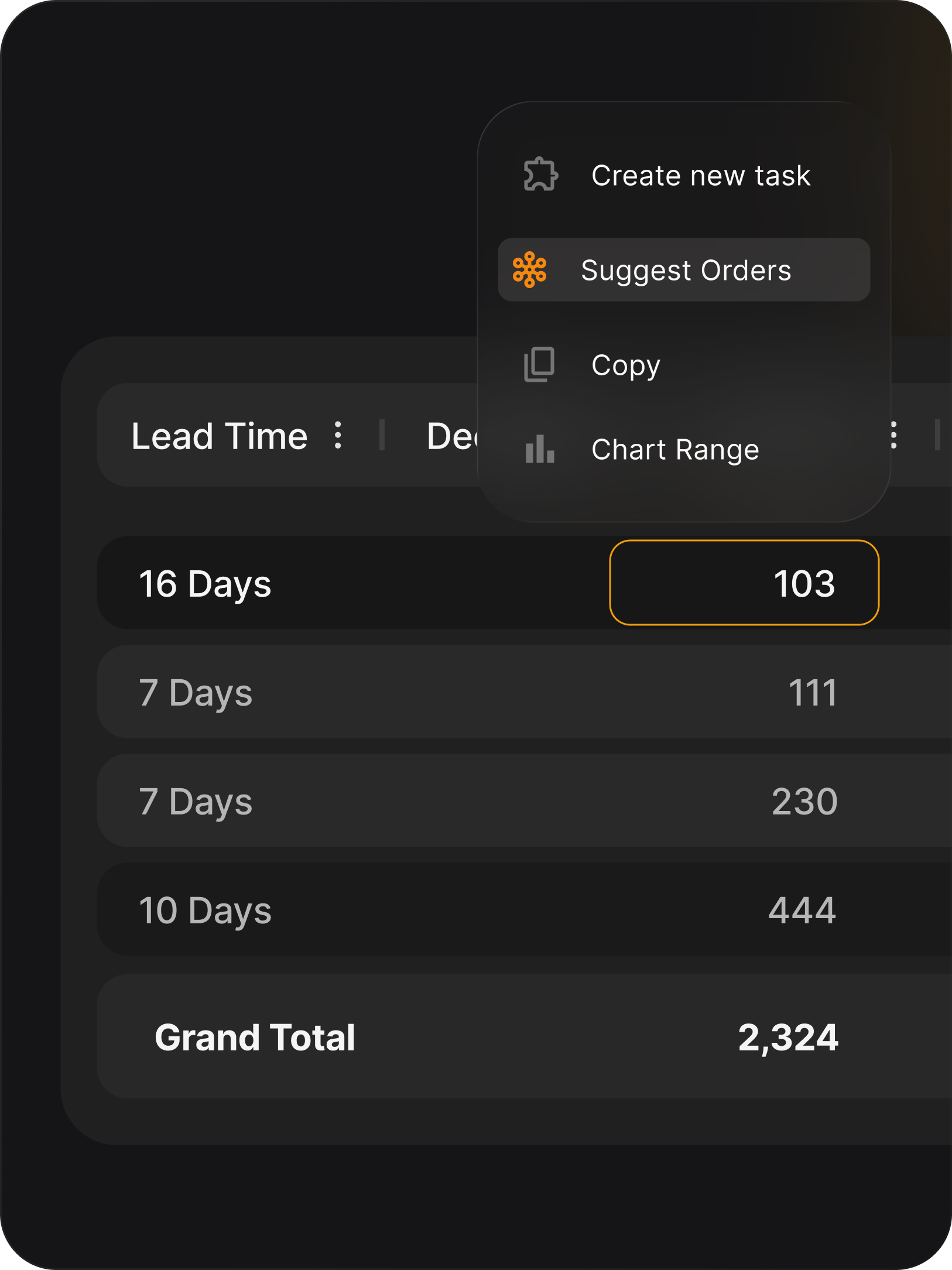Pick the Copy option in the menu
The width and height of the screenshot is (952, 1270).
(625, 365)
